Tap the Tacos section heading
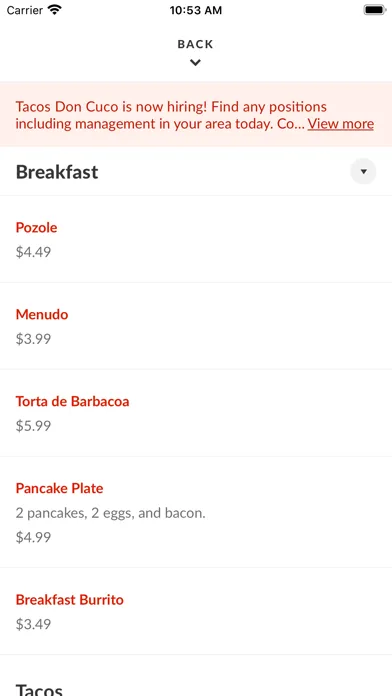Image resolution: width=392 pixels, height=696 pixels. [39, 689]
